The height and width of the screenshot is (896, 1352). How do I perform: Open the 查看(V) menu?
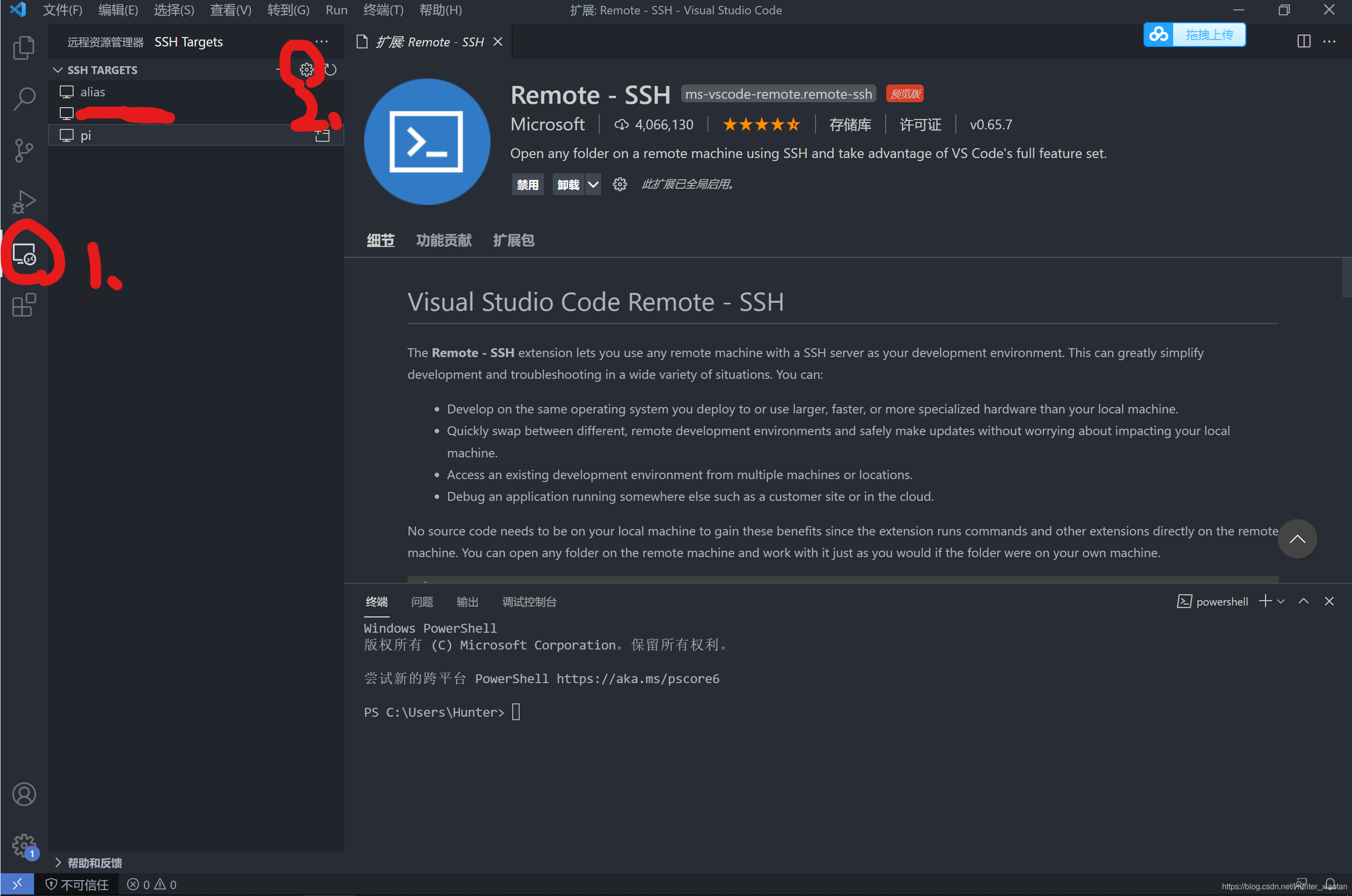(230, 10)
